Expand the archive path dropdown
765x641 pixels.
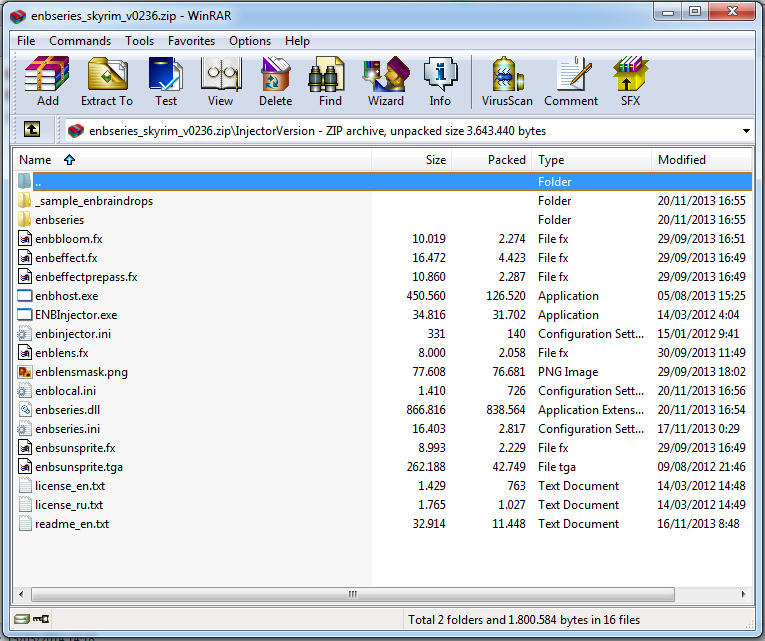point(746,131)
